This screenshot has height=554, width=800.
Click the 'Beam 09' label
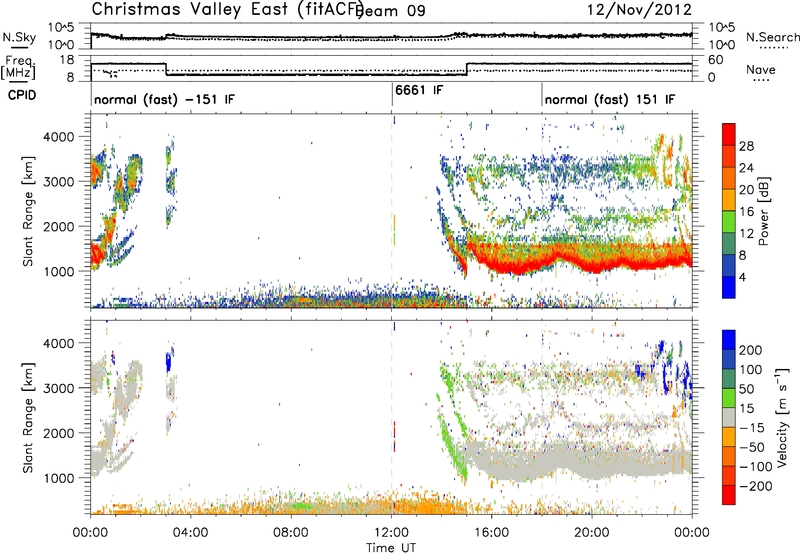[391, 10]
